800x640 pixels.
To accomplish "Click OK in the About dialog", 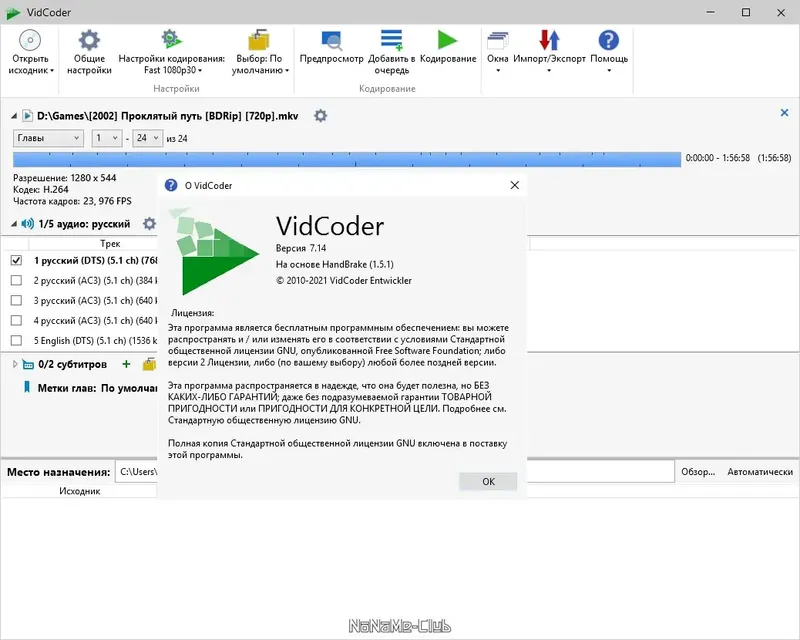I will click(488, 481).
